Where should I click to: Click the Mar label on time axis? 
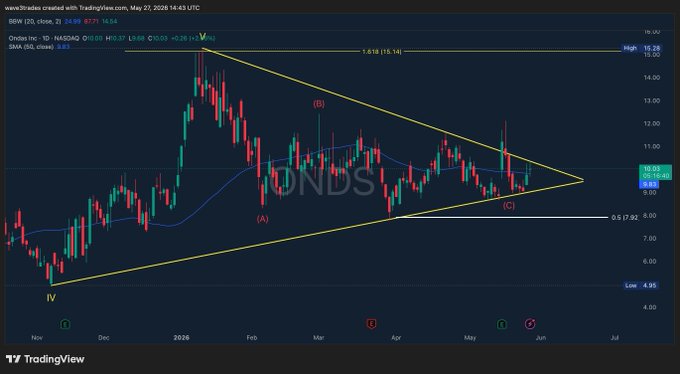point(319,338)
